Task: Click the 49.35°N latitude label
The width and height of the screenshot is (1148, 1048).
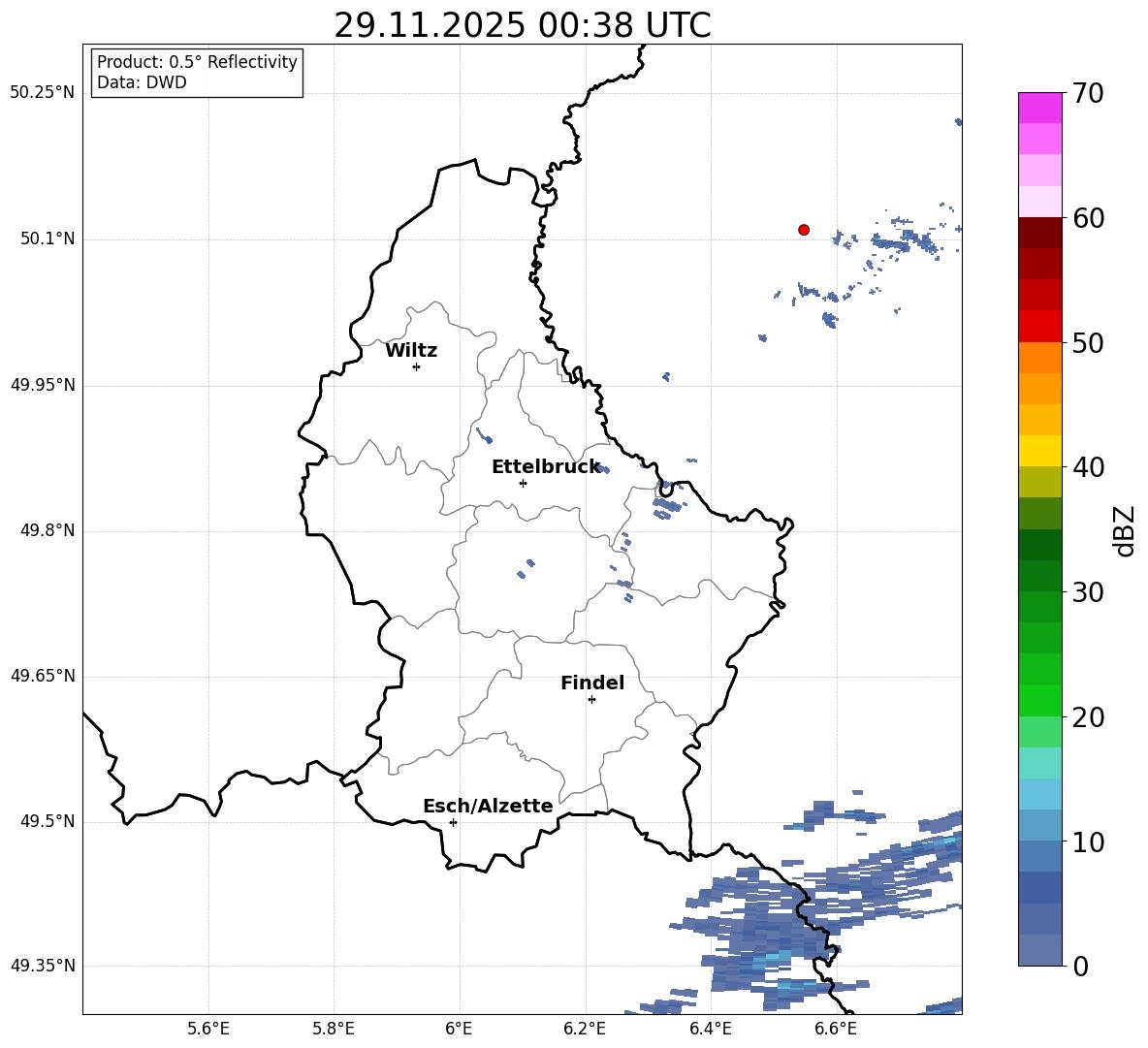Action: click(x=43, y=966)
